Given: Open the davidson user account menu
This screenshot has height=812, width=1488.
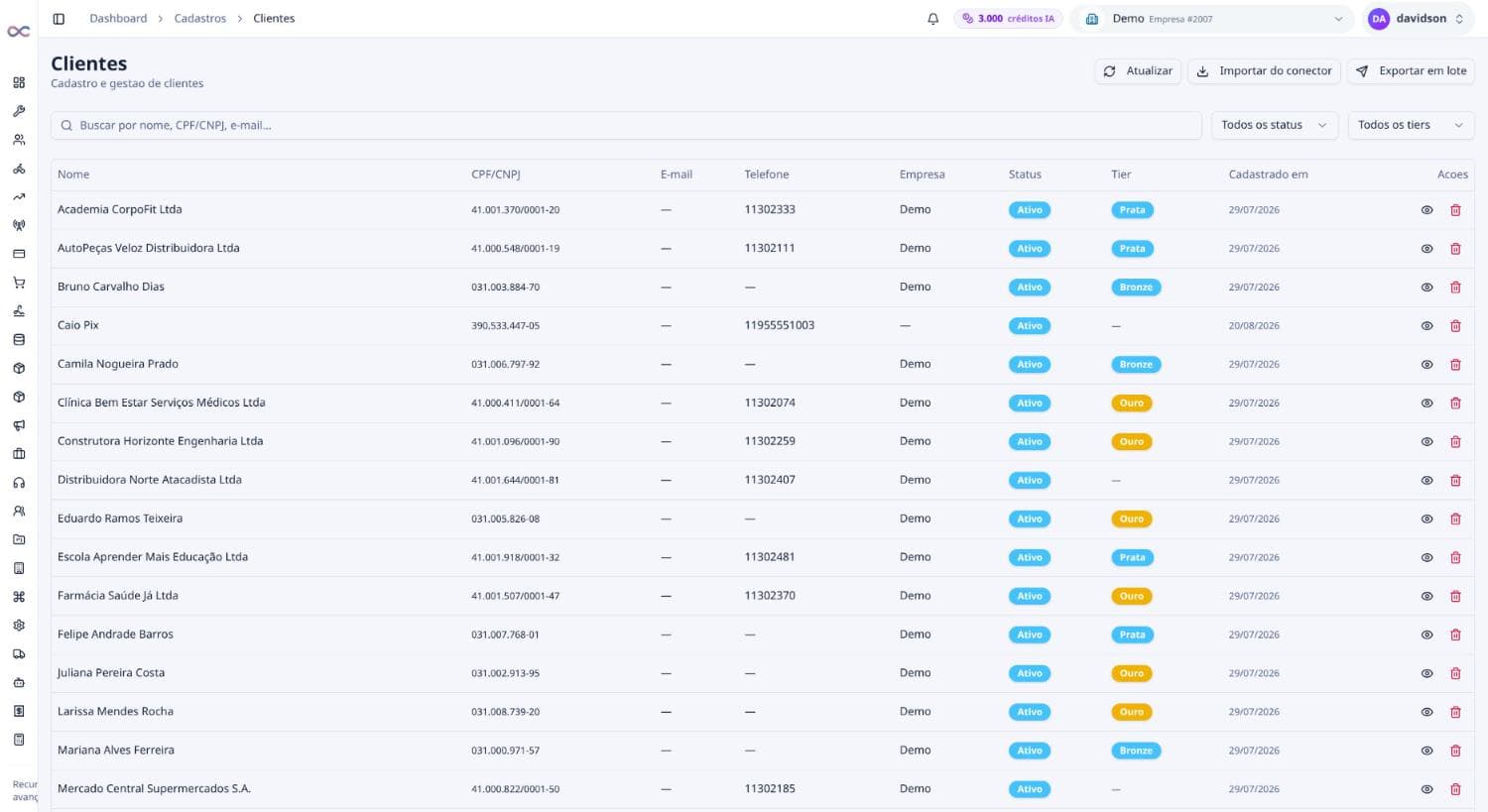Looking at the screenshot, I should (1416, 19).
